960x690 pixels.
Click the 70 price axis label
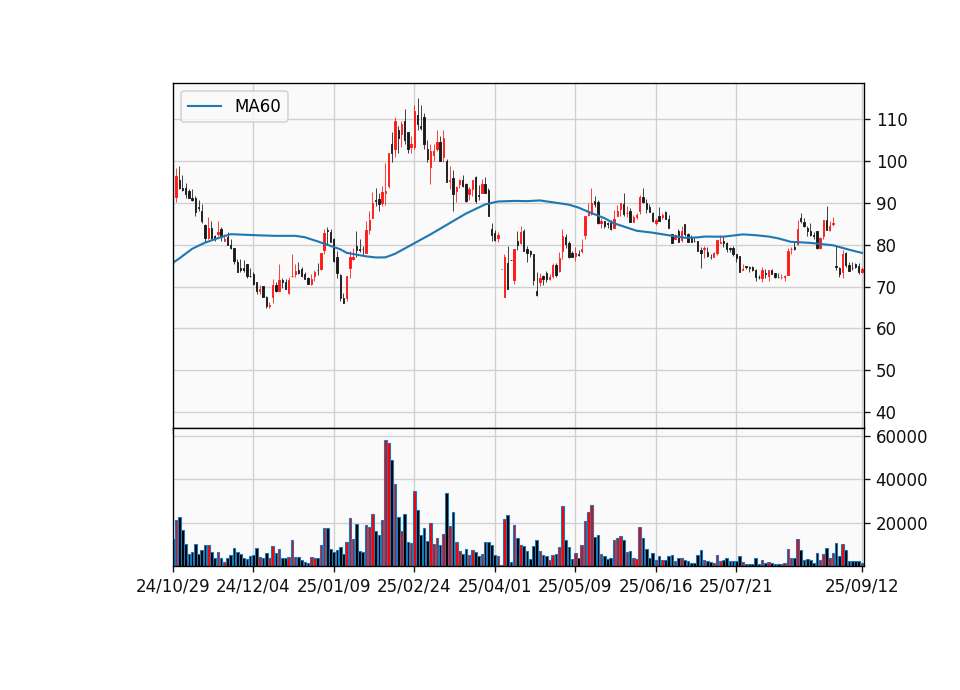pos(887,287)
